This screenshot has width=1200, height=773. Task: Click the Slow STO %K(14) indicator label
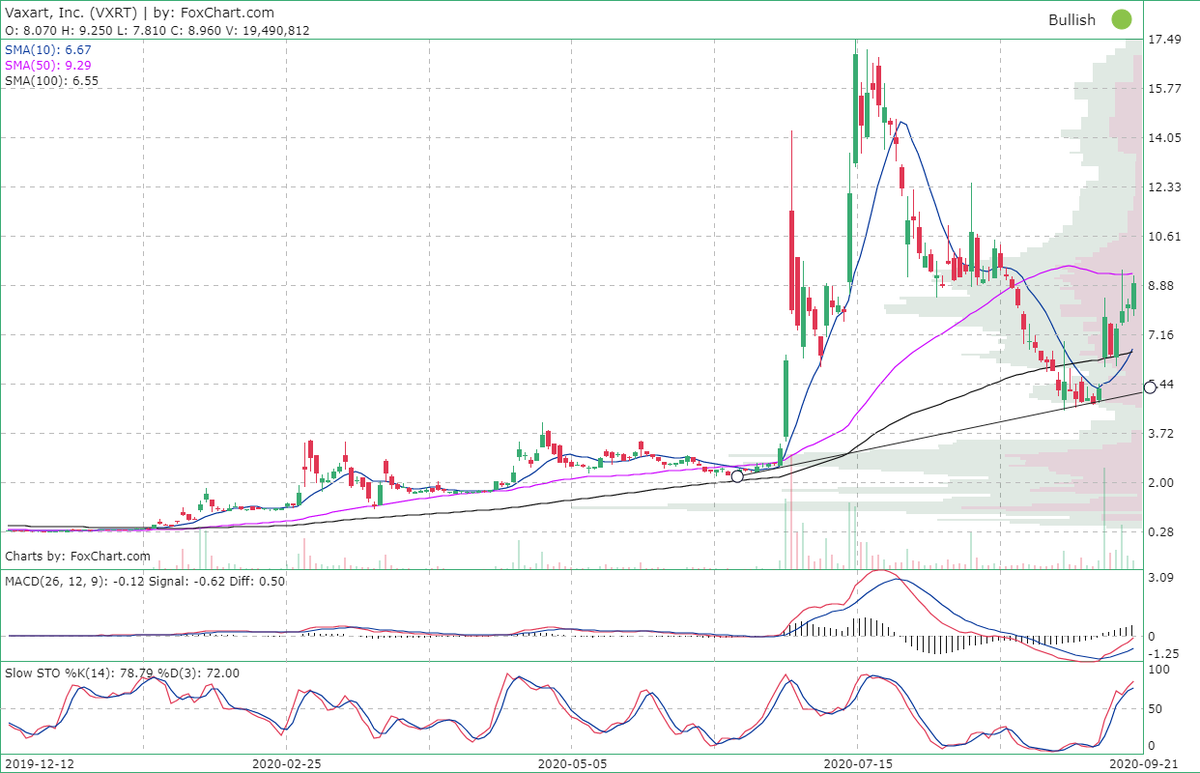122,673
